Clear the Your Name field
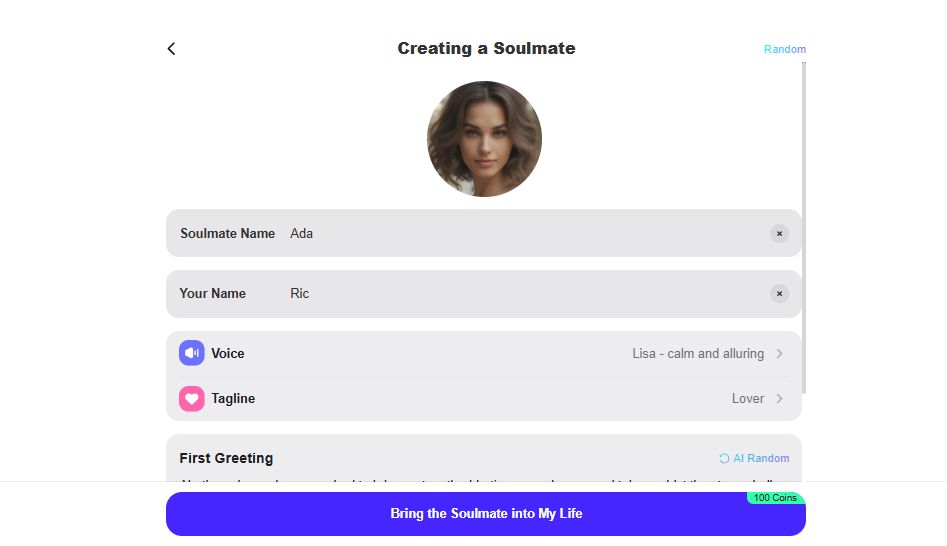The width and height of the screenshot is (947, 546). (779, 294)
